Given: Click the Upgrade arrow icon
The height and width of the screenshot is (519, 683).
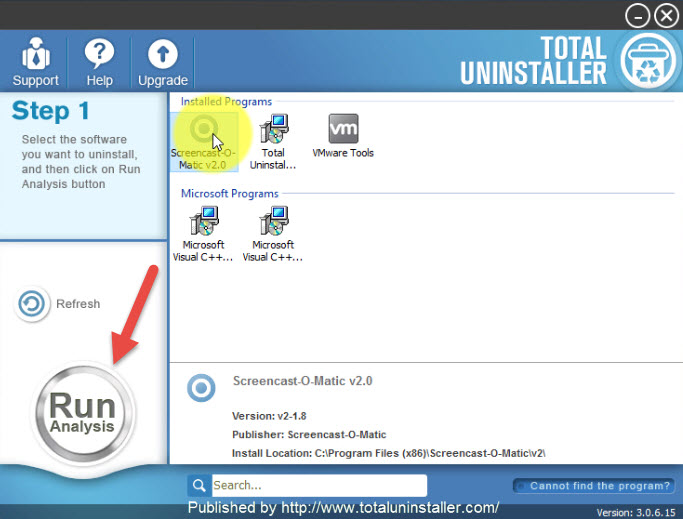Looking at the screenshot, I should pos(162,54).
